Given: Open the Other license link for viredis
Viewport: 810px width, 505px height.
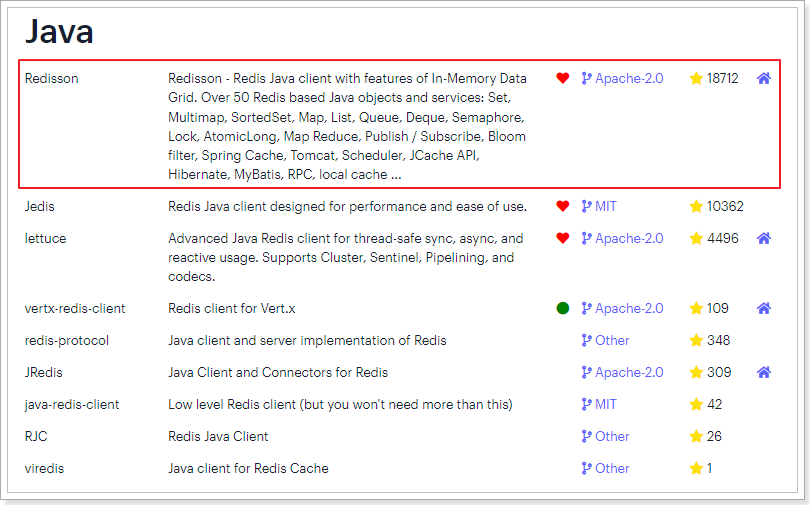Looking at the screenshot, I should [605, 468].
